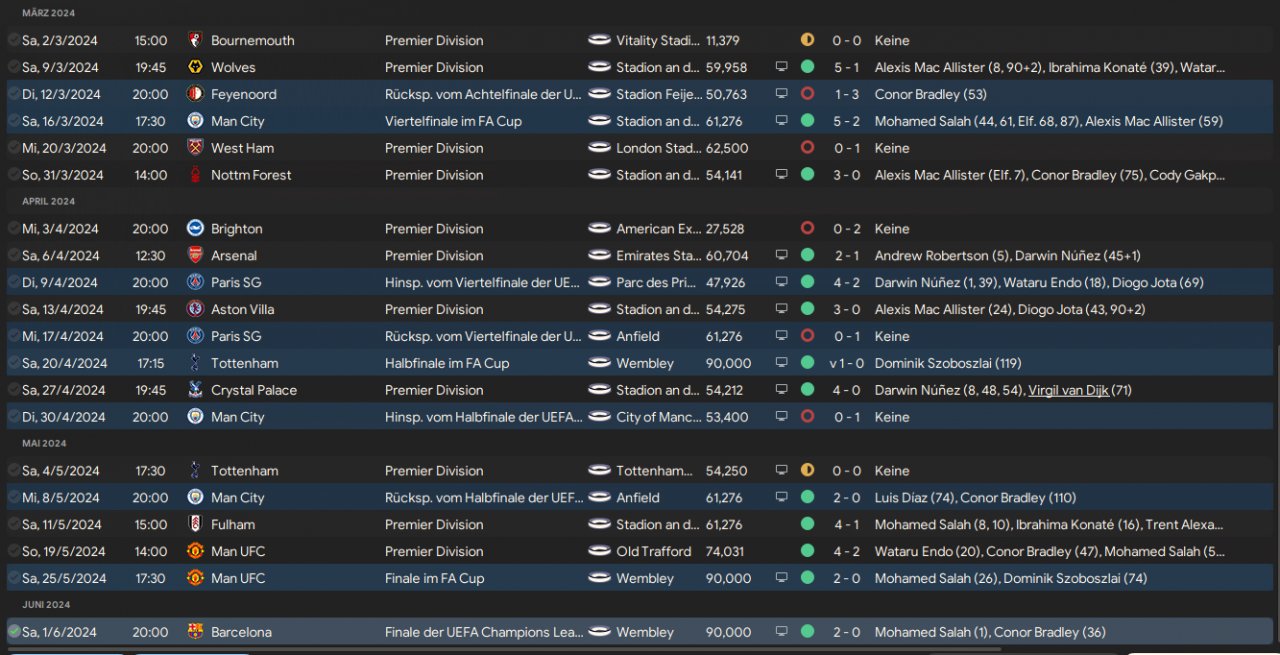This screenshot has height=655, width=1280.
Task: Click the Aston Villa club crest
Action: [195, 309]
